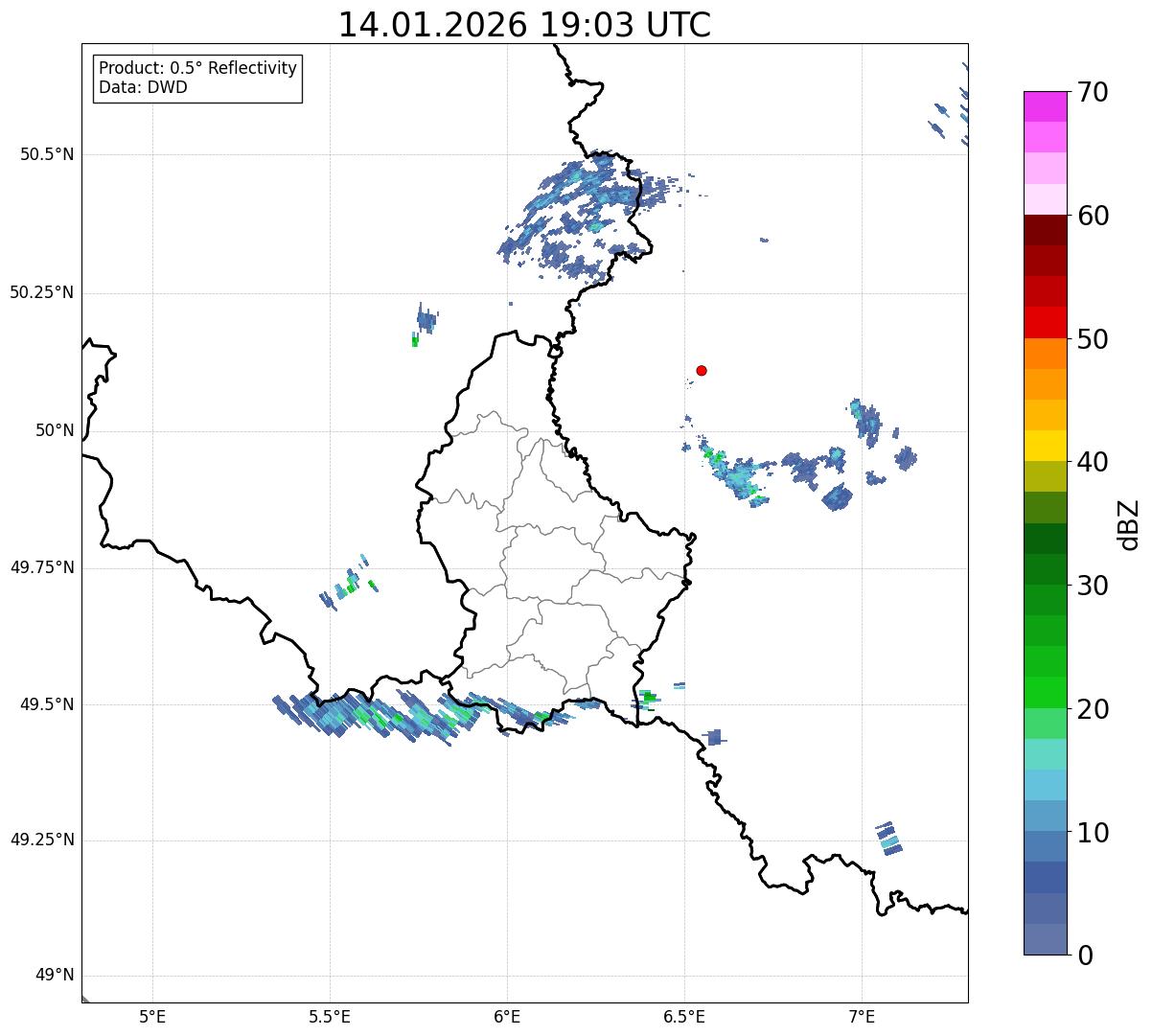This screenshot has height=1036, width=1152.
Task: Click the 50.25°N latitude label
Action: [42, 292]
